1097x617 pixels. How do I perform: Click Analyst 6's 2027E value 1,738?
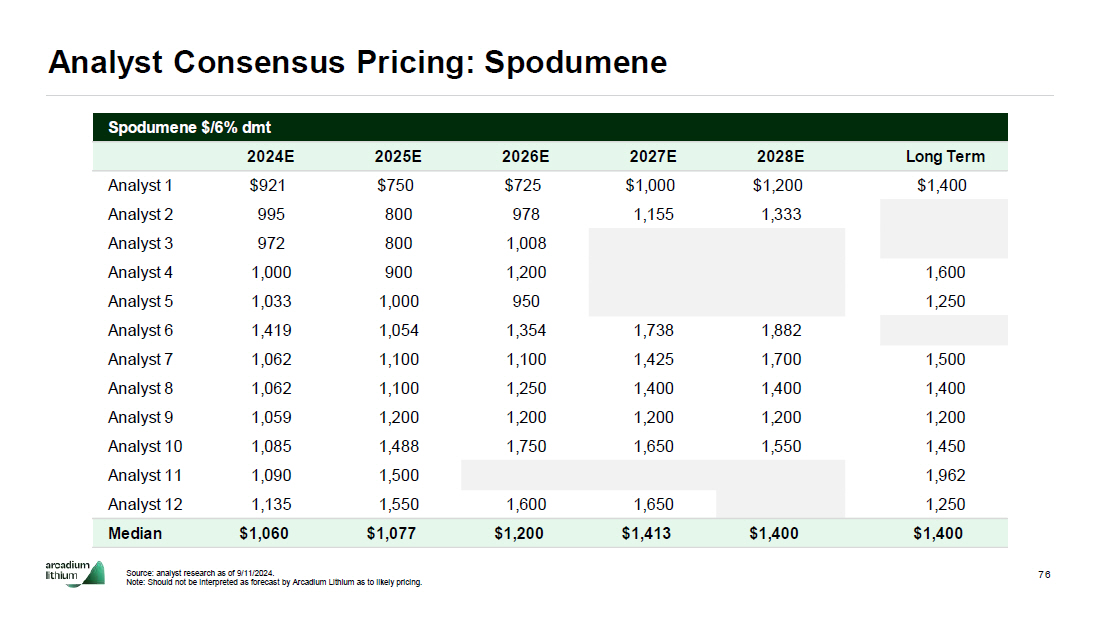click(654, 330)
